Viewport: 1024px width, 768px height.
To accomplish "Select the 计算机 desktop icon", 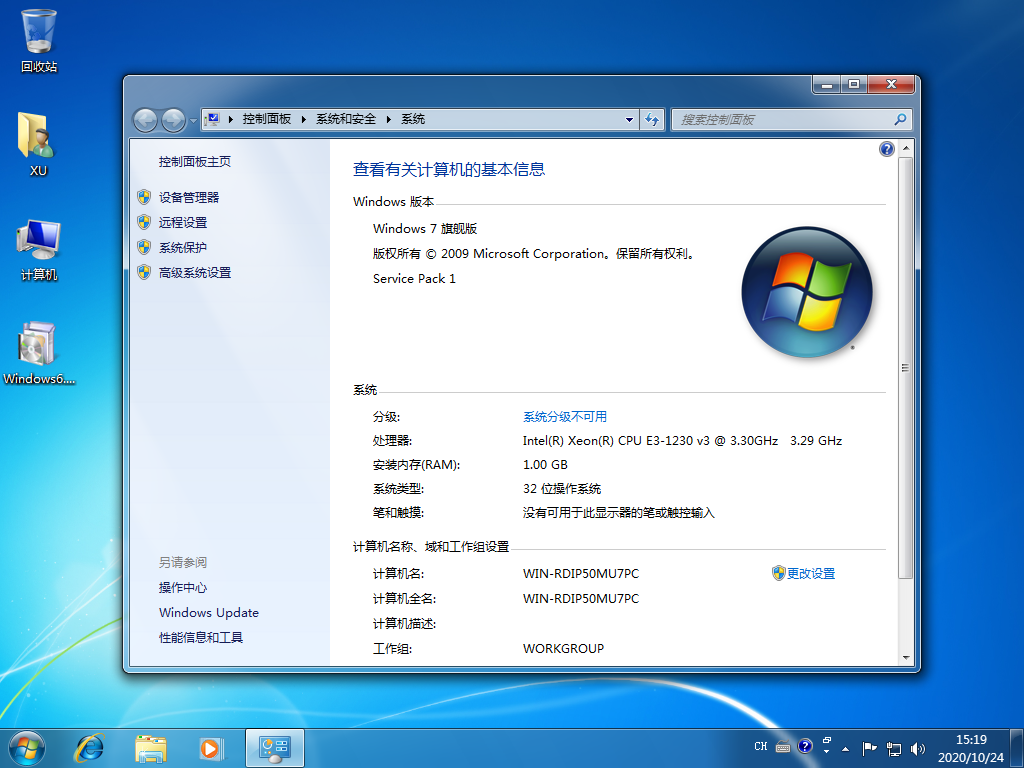I will (x=39, y=249).
